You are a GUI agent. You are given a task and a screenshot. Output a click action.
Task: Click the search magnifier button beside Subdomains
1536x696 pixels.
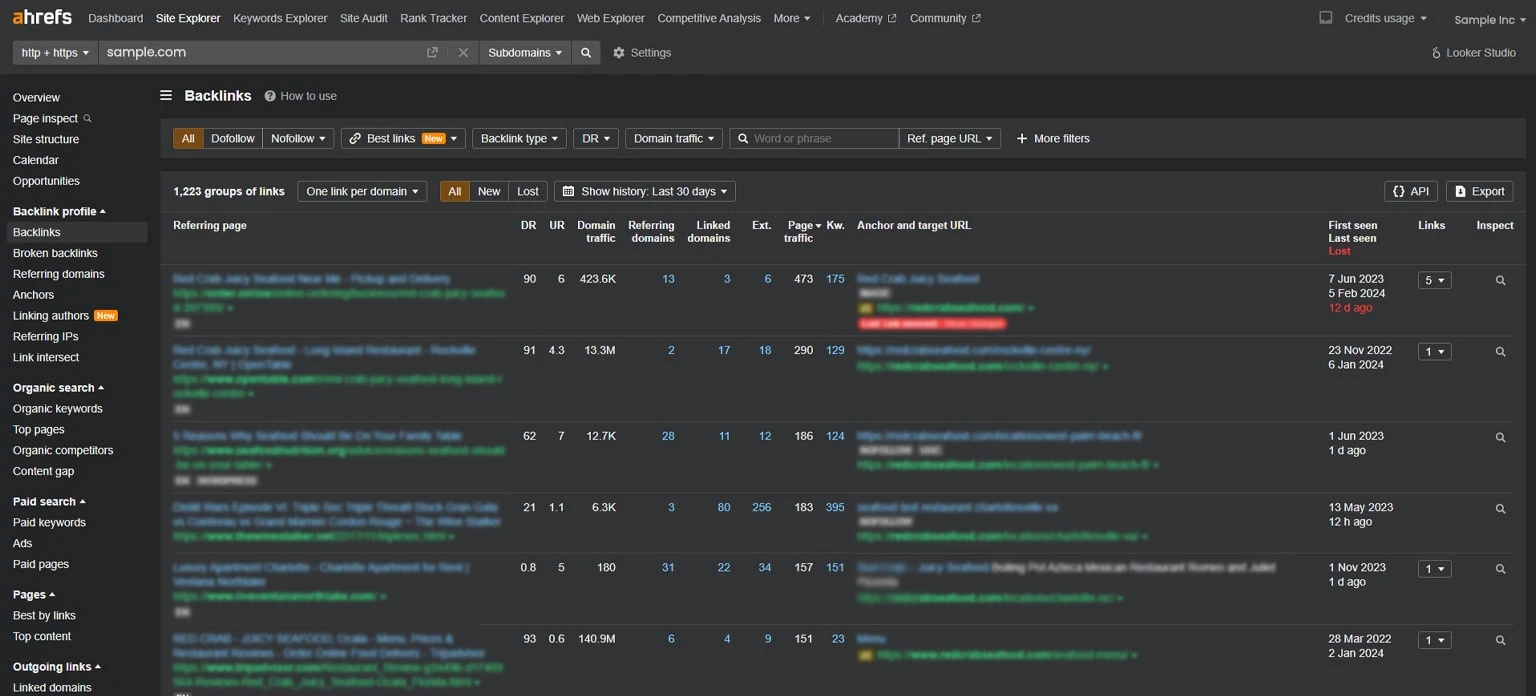[586, 53]
